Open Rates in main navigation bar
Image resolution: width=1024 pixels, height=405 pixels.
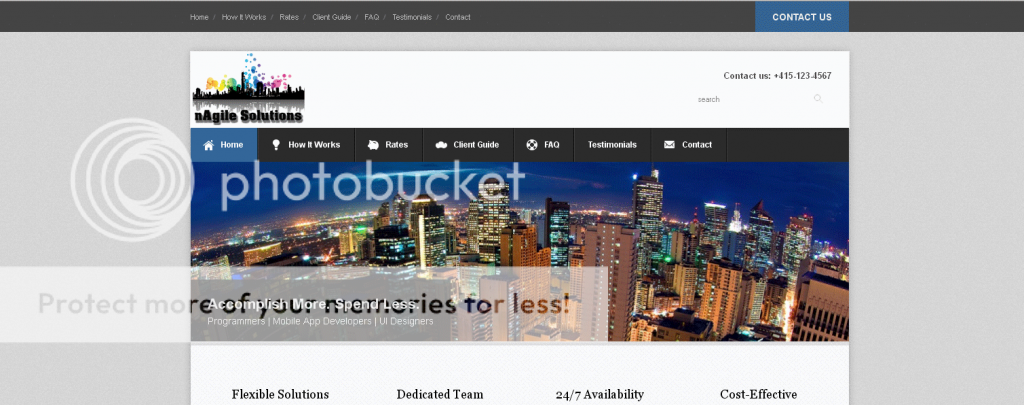tap(389, 145)
